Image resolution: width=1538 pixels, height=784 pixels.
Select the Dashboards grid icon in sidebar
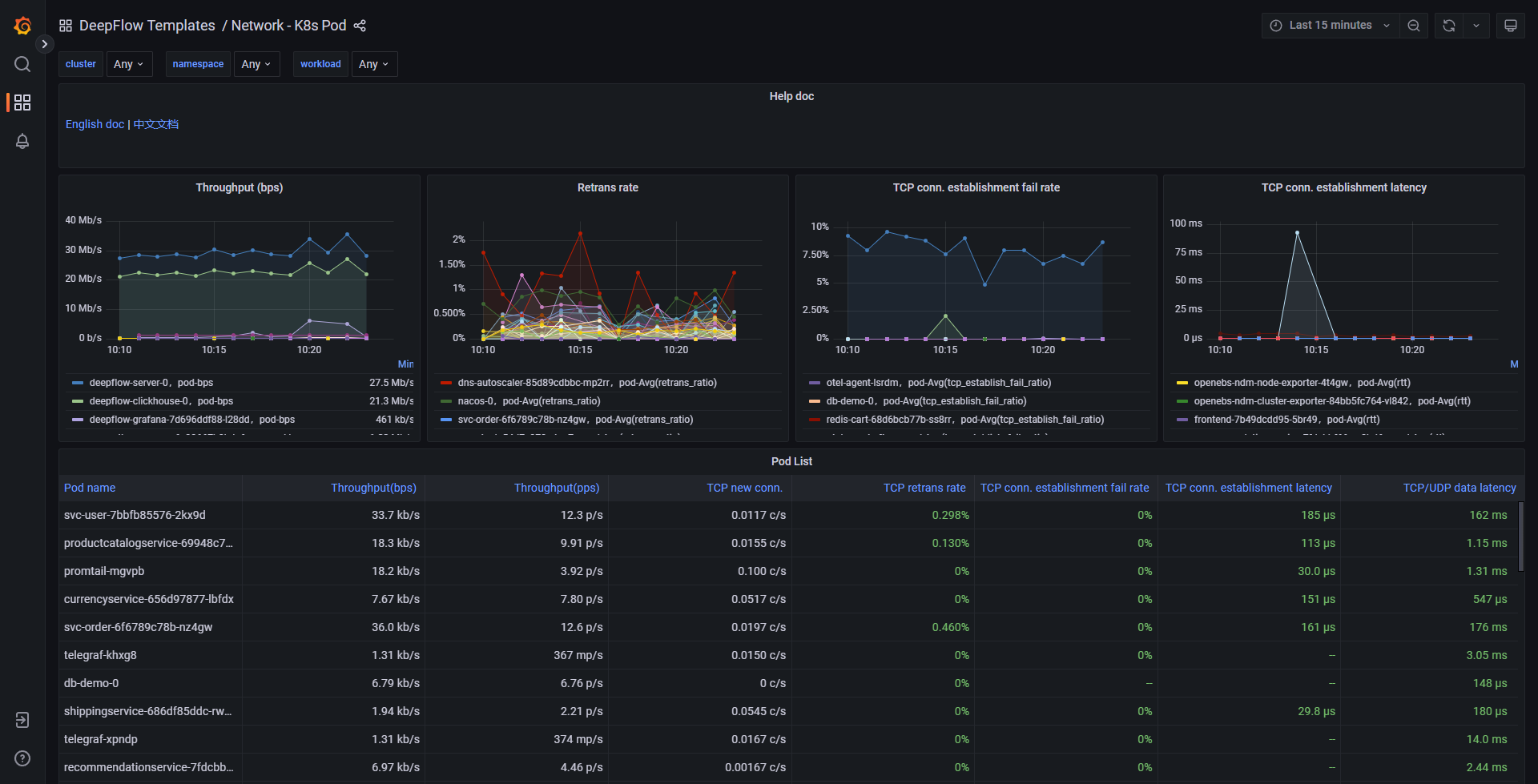pyautogui.click(x=22, y=103)
